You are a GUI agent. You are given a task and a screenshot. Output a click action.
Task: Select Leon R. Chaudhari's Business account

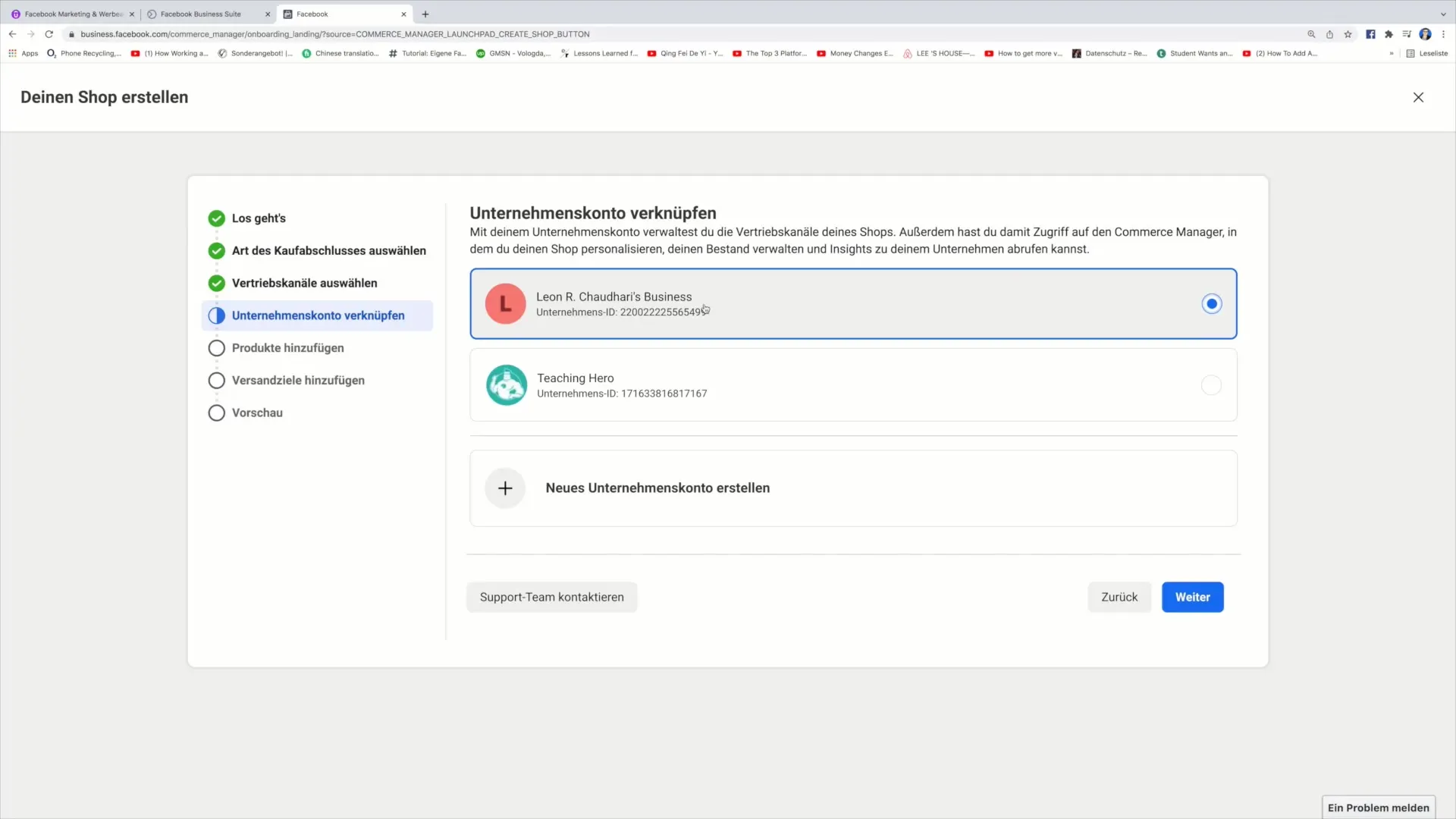1211,303
